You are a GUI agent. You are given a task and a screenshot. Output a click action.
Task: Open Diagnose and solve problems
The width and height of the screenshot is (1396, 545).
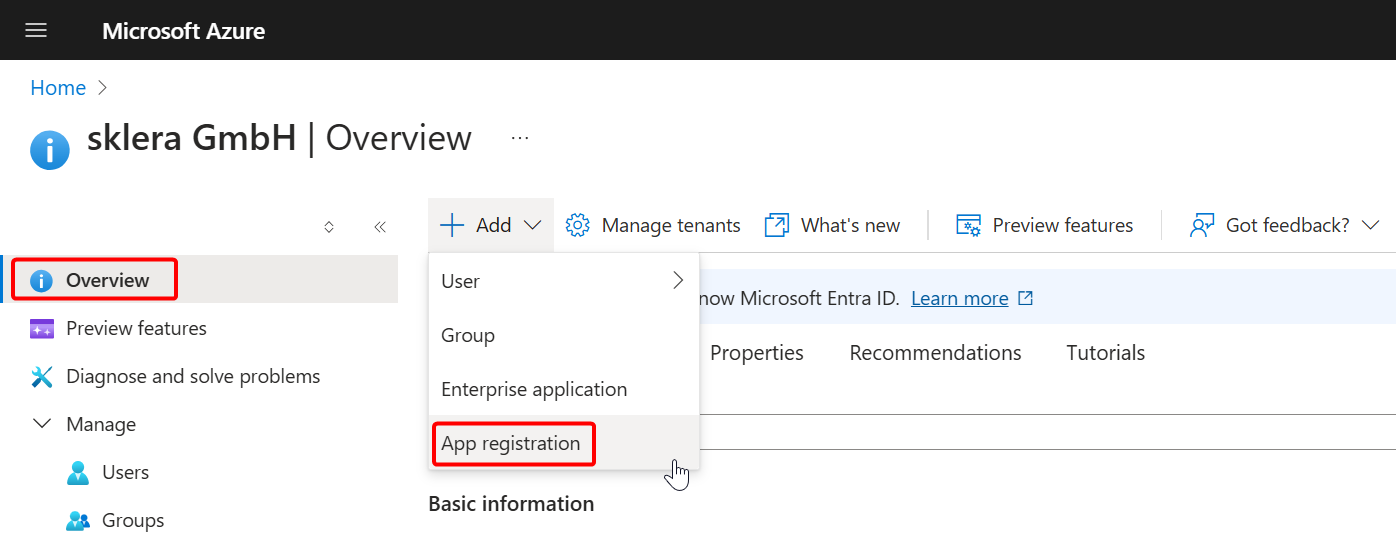coord(193,376)
